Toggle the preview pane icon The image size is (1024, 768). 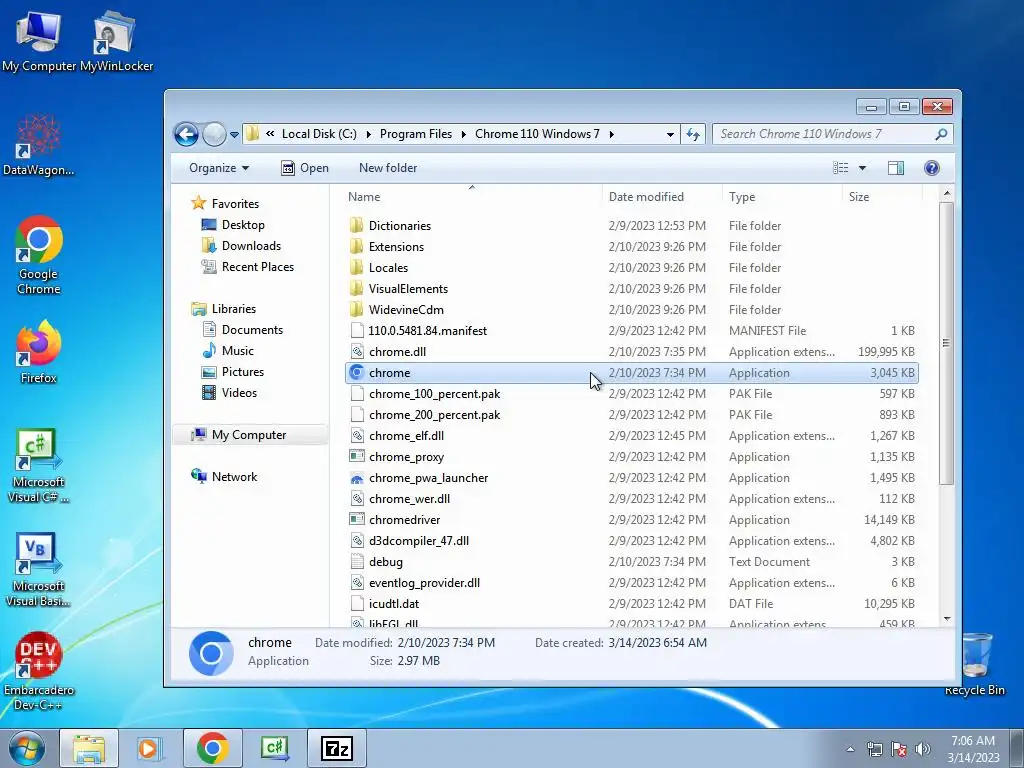[x=896, y=168]
